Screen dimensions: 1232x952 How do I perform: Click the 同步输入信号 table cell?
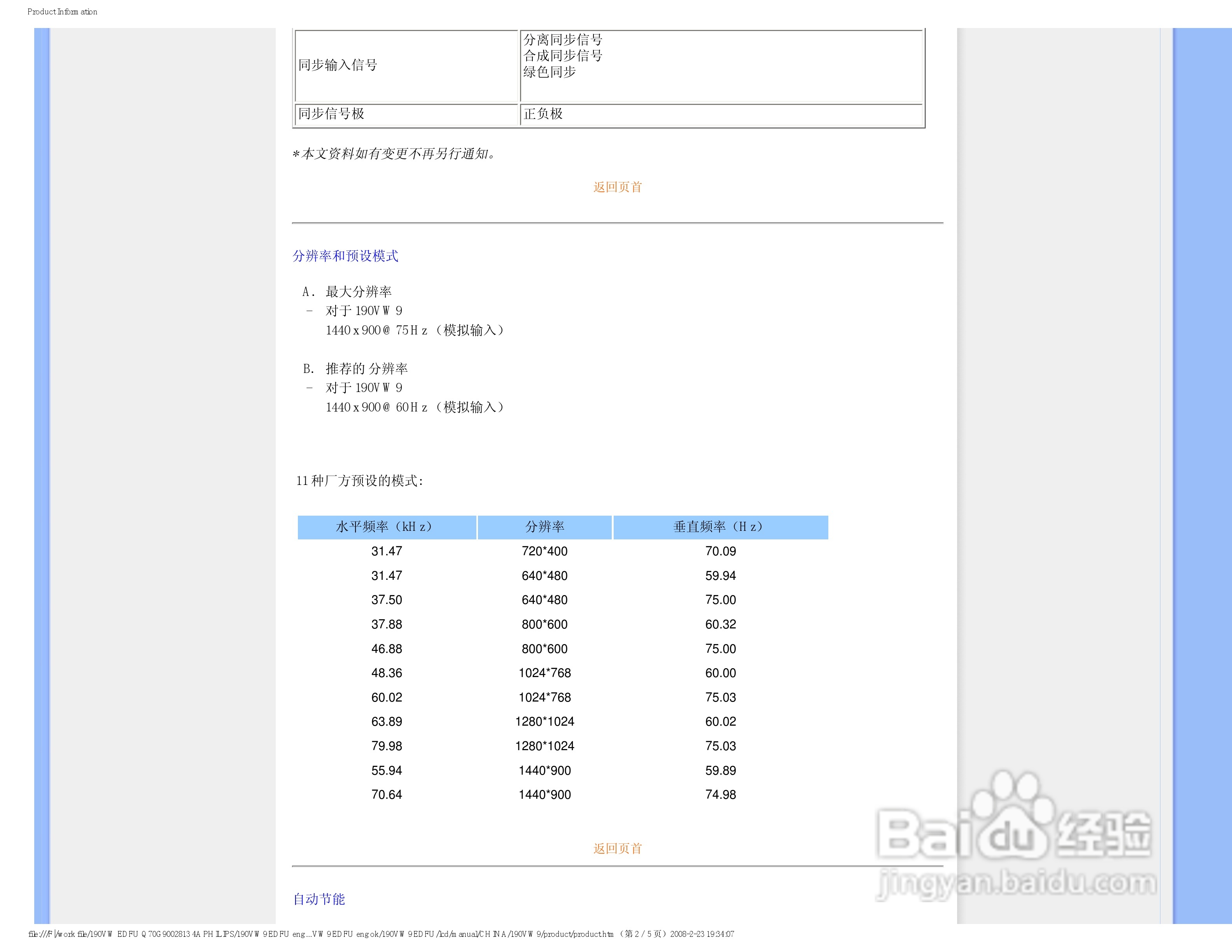[x=337, y=65]
